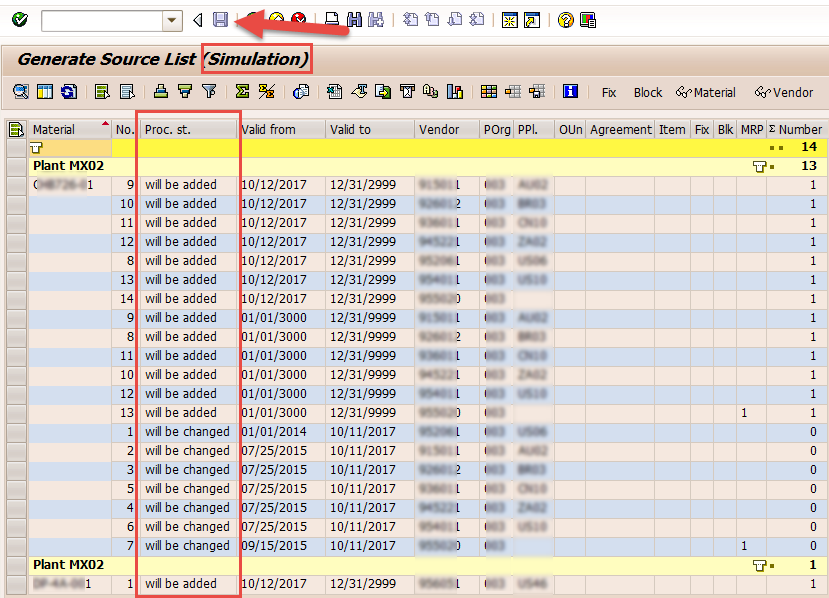The width and height of the screenshot is (829, 598).
Task: Click the Valid from column header
Action: [x=281, y=130]
